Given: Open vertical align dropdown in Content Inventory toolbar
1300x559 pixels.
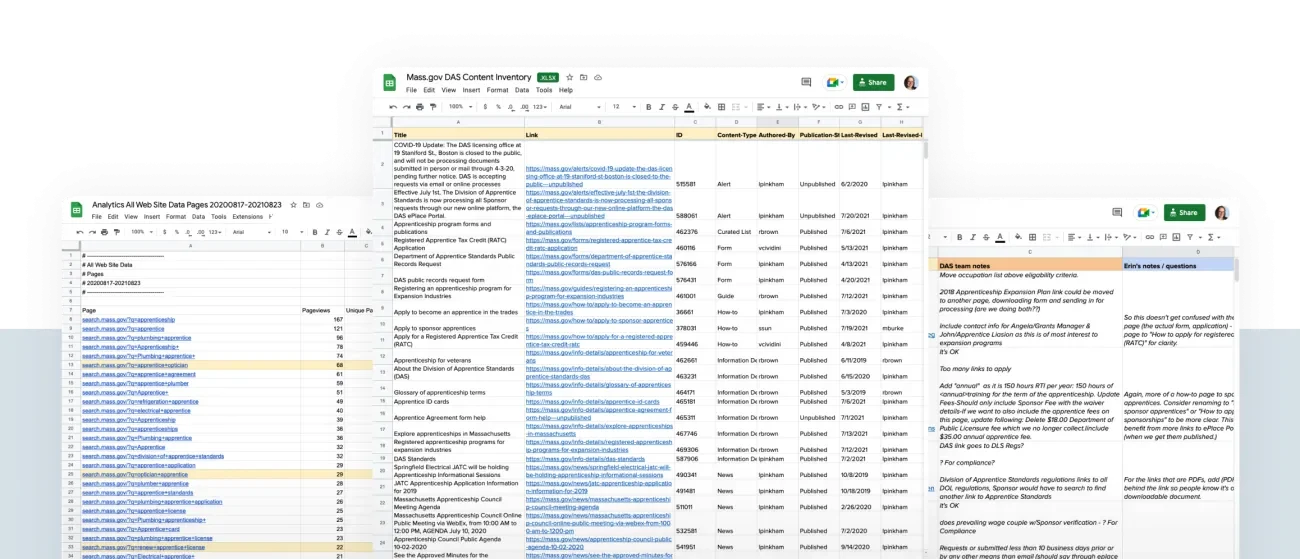Looking at the screenshot, I should coord(782,107).
